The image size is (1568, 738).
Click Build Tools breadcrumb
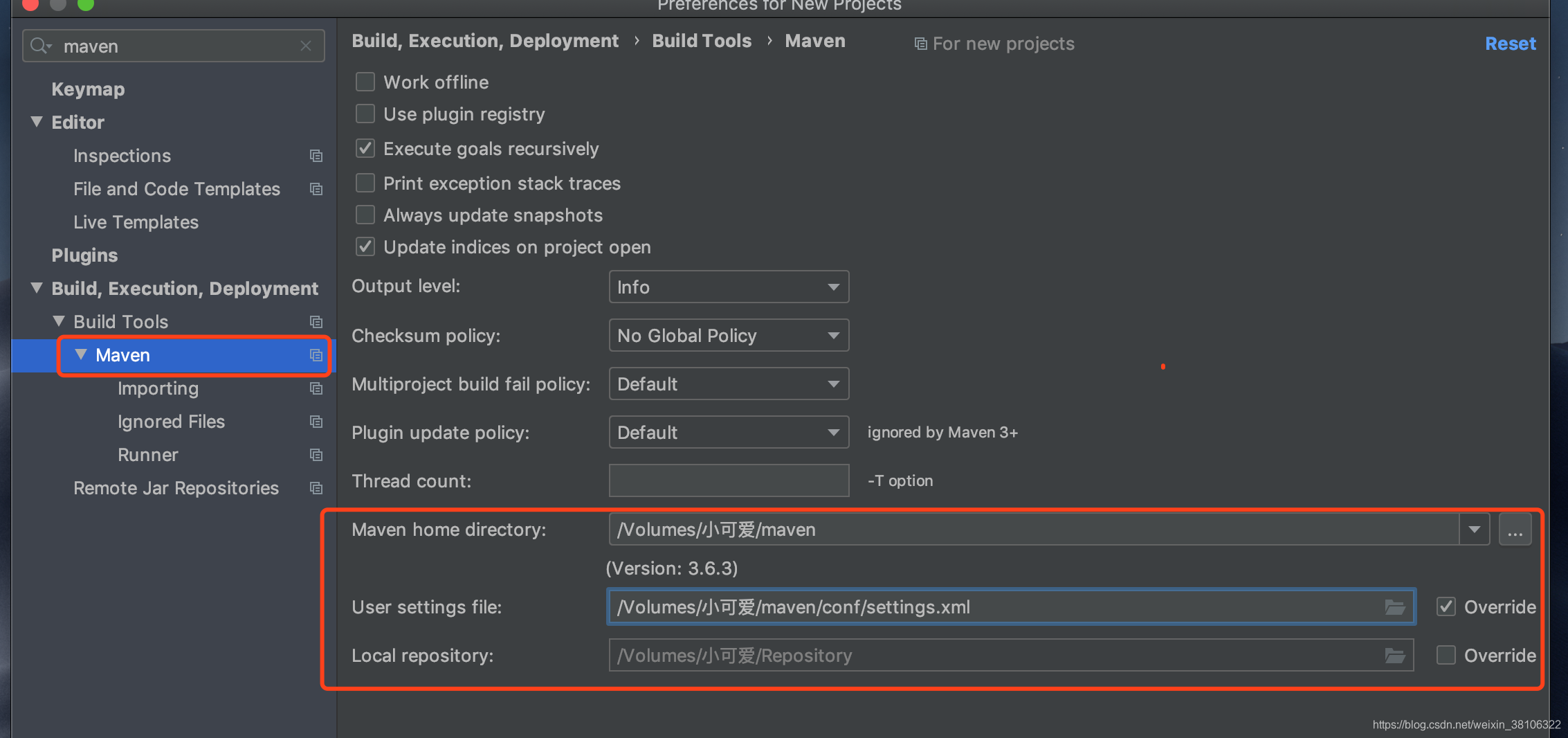(x=702, y=41)
